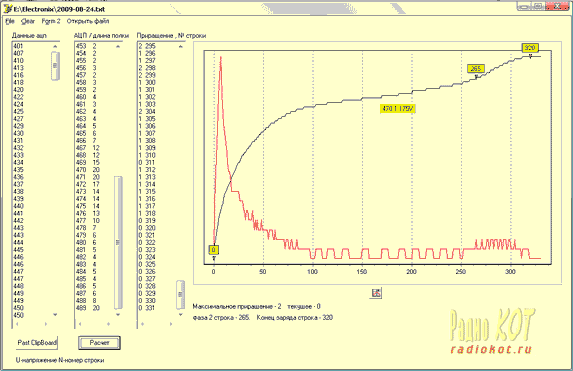Click the application icon in the title bar
573x371 pixels.
pos(9,9)
